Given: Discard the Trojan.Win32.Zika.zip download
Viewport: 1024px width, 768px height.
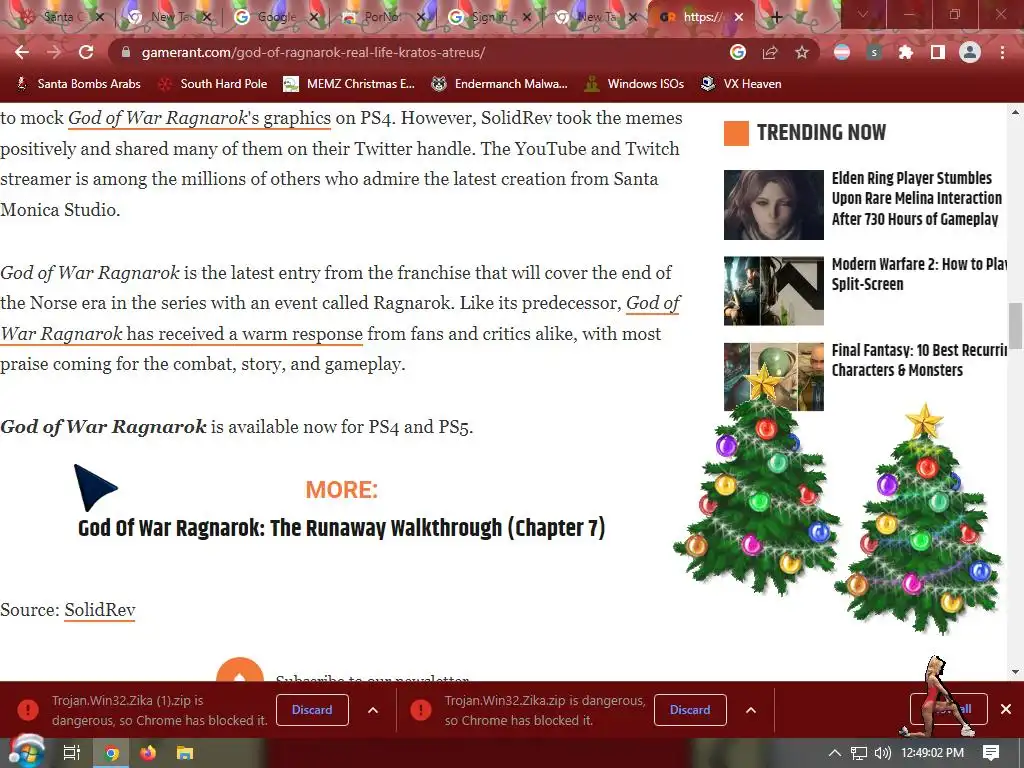Looking at the screenshot, I should click(690, 710).
